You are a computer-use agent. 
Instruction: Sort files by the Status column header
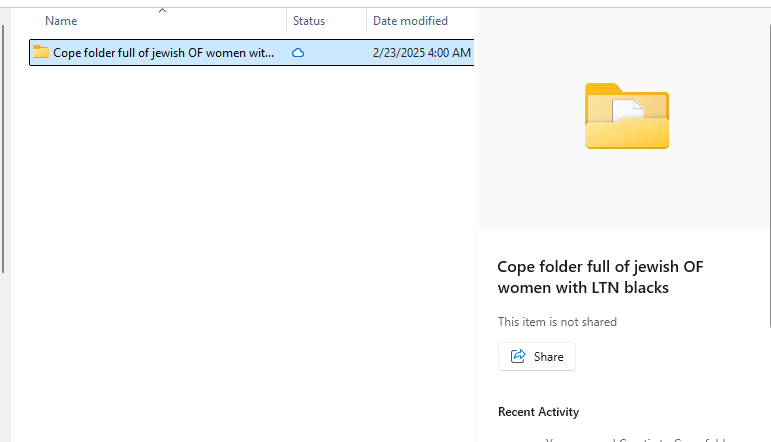[309, 21]
